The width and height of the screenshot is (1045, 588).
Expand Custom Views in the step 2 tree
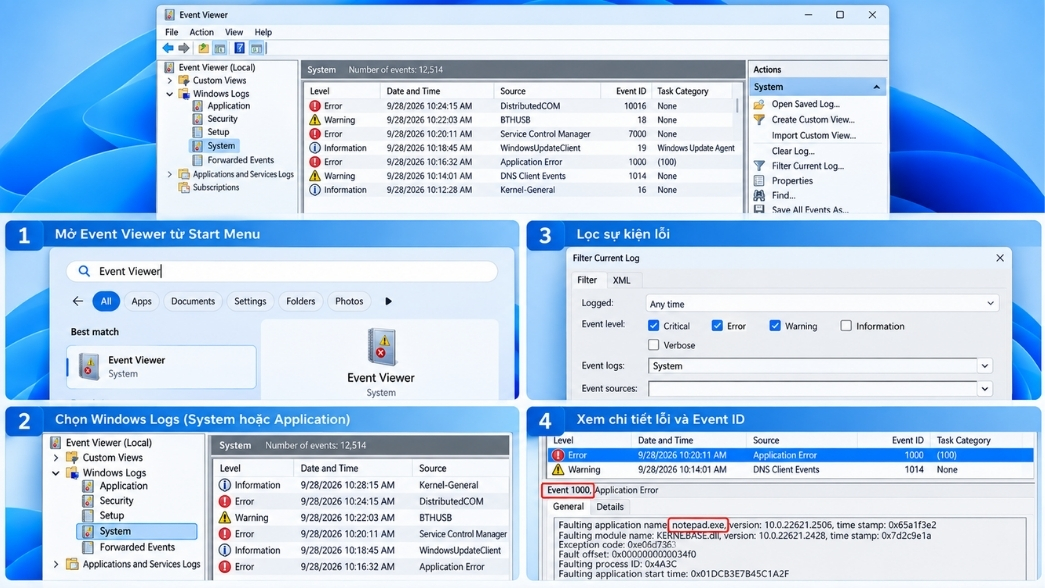pos(56,458)
